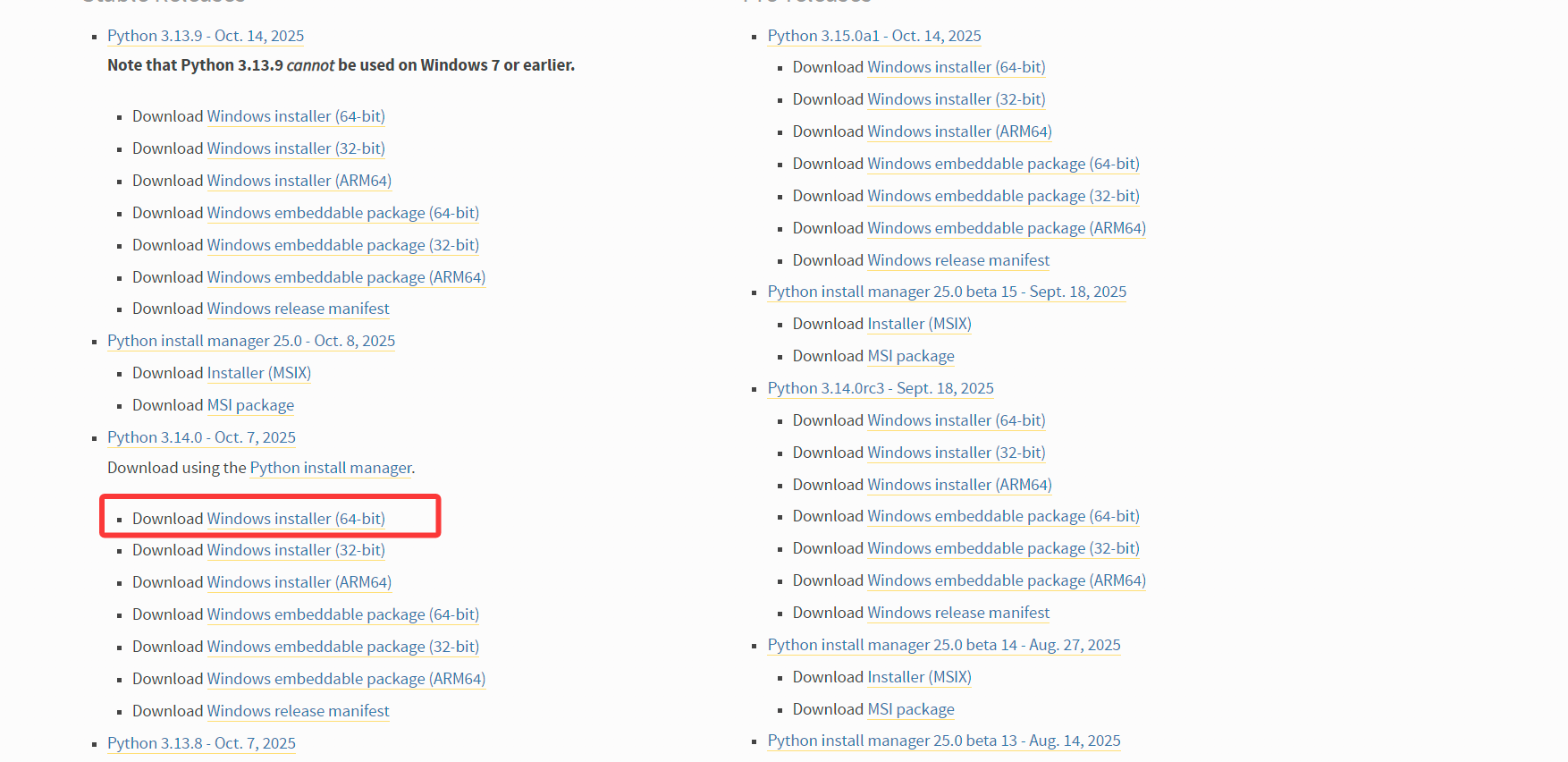Get Python 3.13.9 Windows embeddable package (ARM64)
This screenshot has width=1568, height=762.
click(x=347, y=277)
